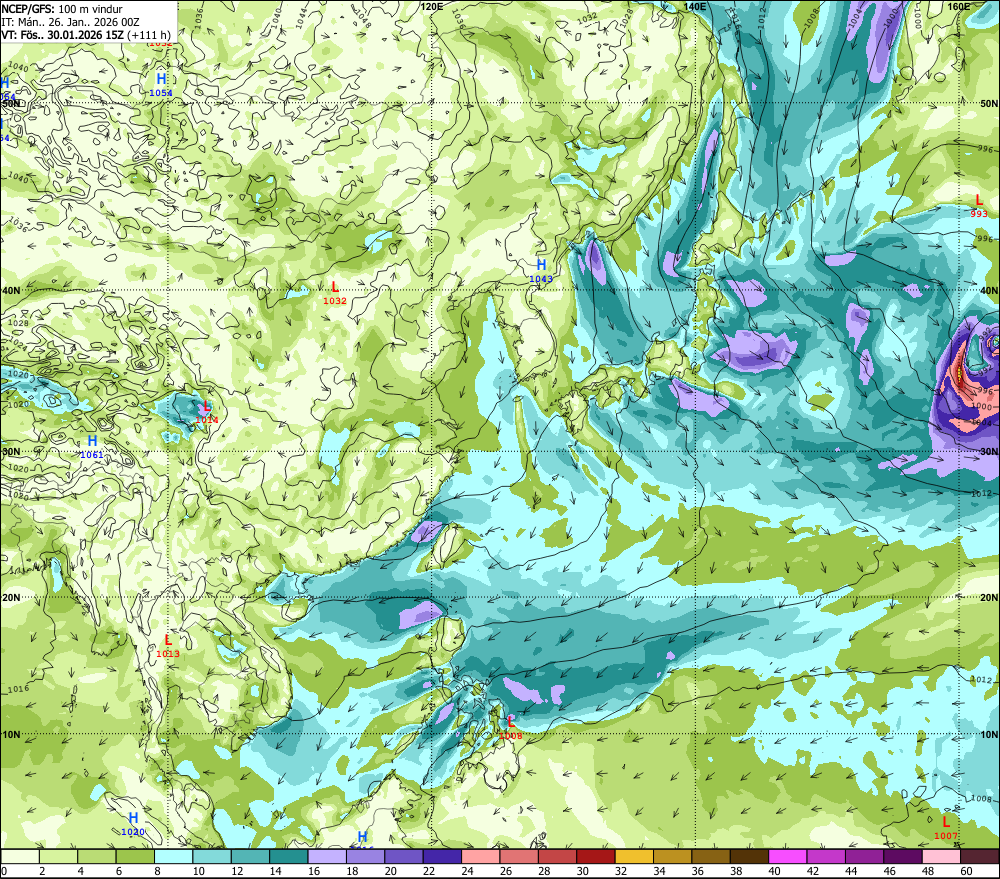Screen dimensions: 1000x879
Task: Click the red L marker above 1014
Action: click(207, 406)
